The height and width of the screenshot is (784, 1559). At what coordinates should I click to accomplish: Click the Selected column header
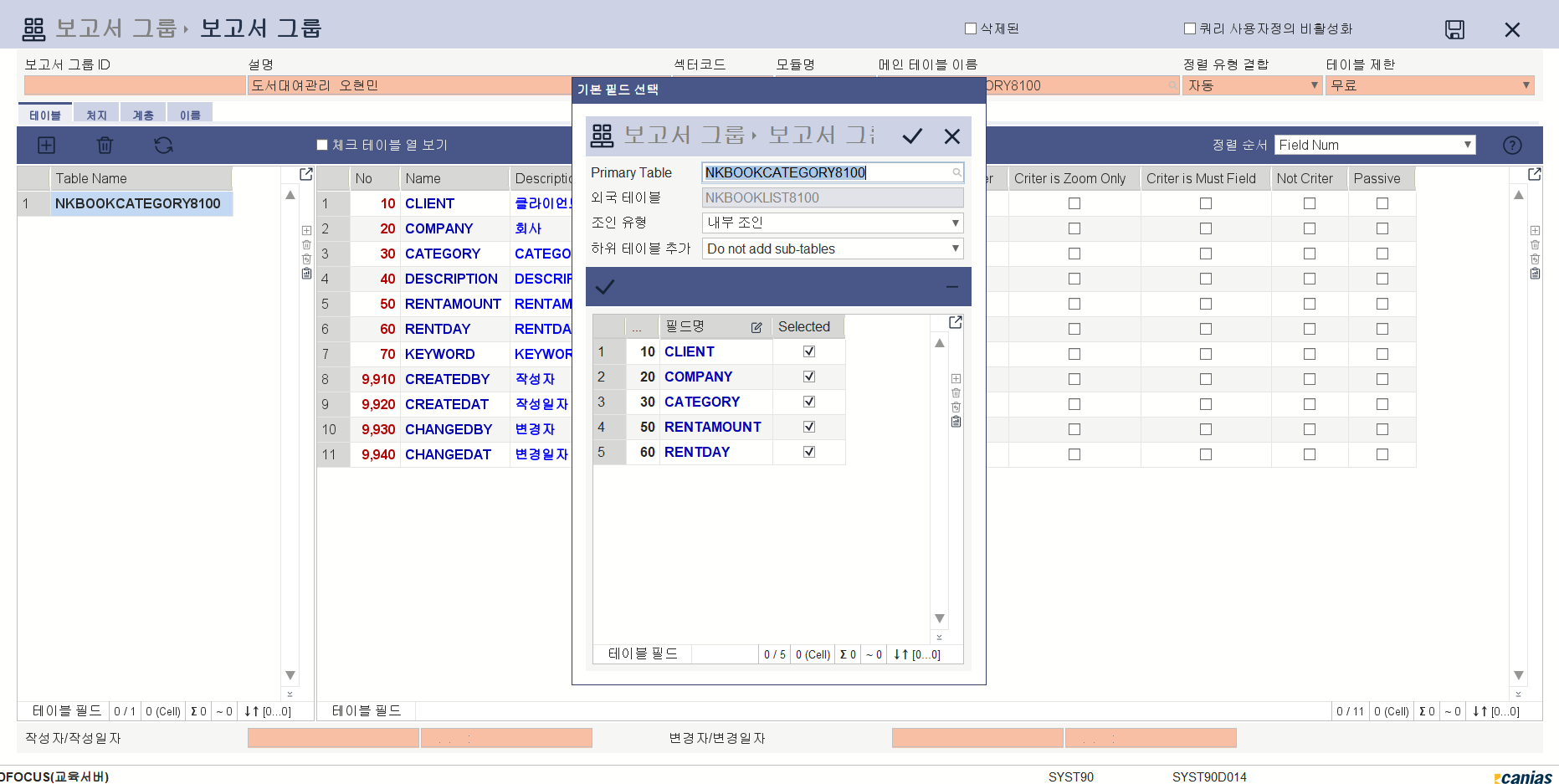[x=808, y=326]
